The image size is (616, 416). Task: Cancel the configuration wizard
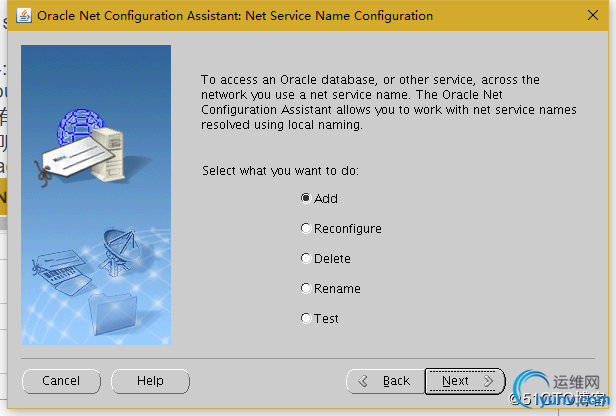point(61,381)
